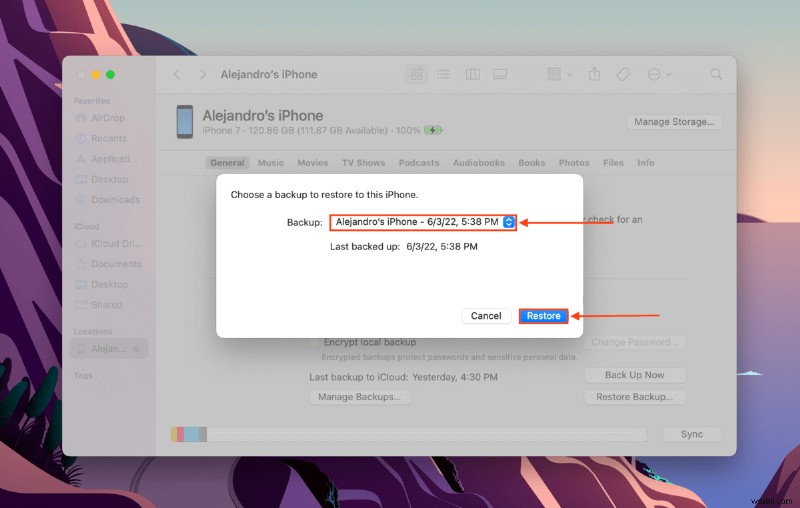
Task: Switch to the Photos tab
Action: (x=573, y=163)
